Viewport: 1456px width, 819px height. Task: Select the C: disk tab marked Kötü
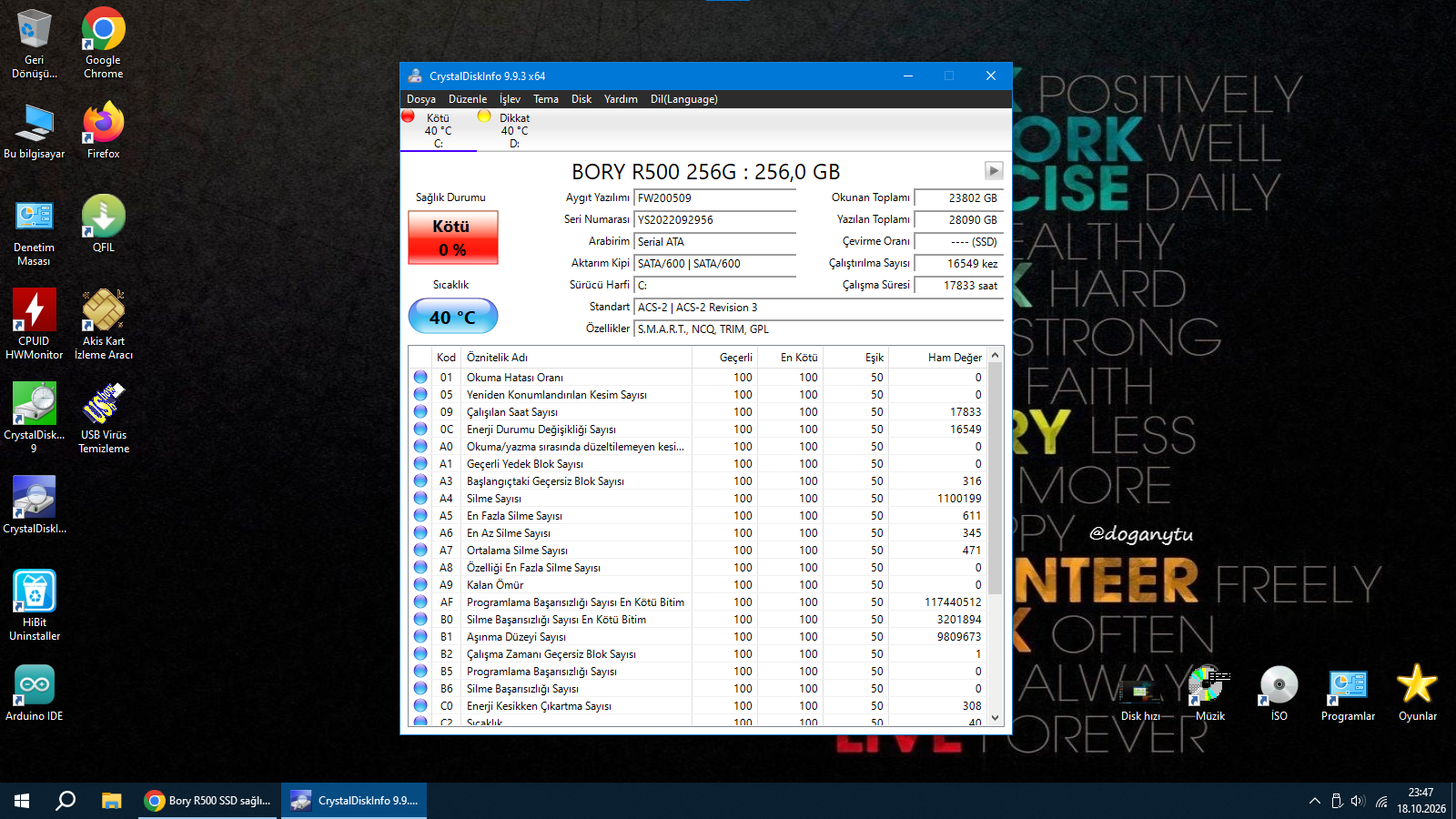[438, 130]
